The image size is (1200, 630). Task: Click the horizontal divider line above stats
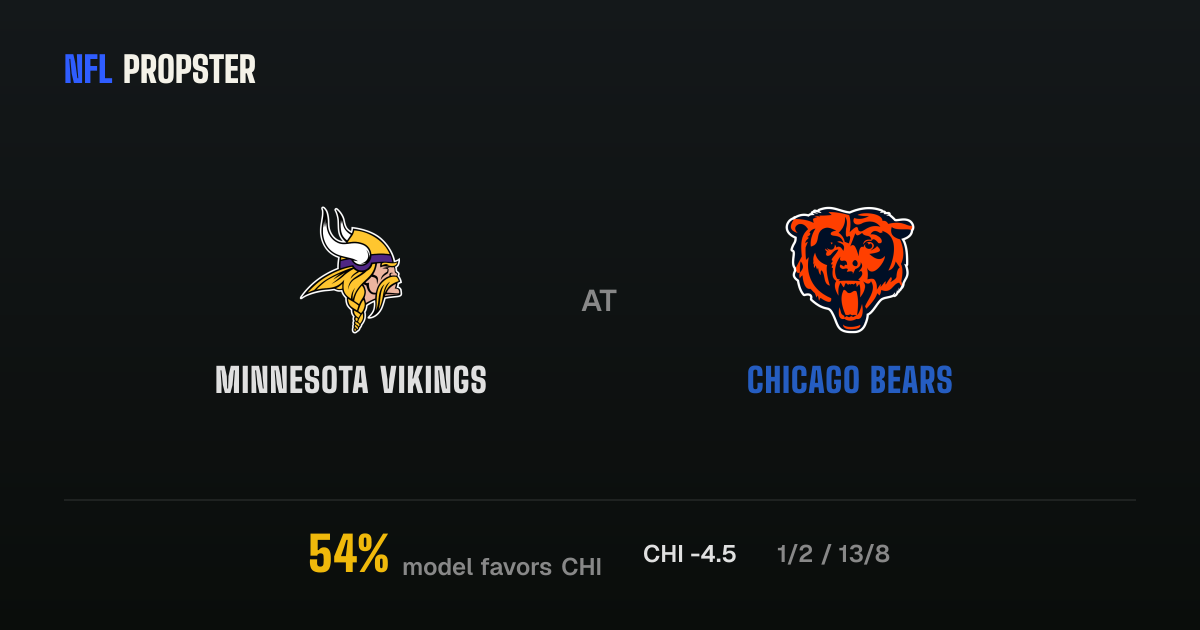point(600,500)
